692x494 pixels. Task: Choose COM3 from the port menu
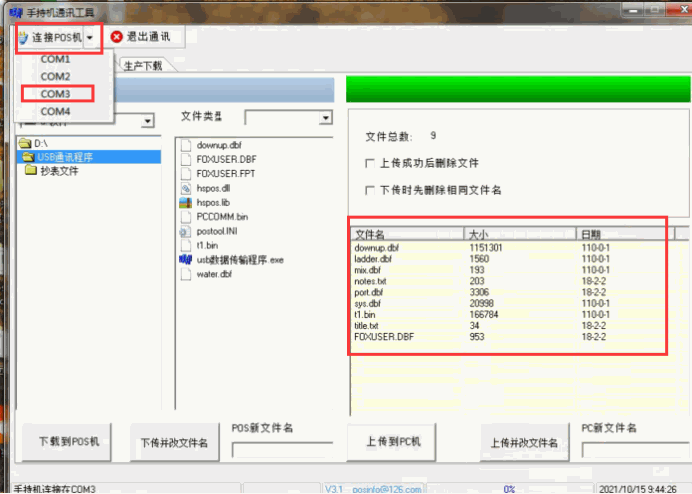coord(56,94)
